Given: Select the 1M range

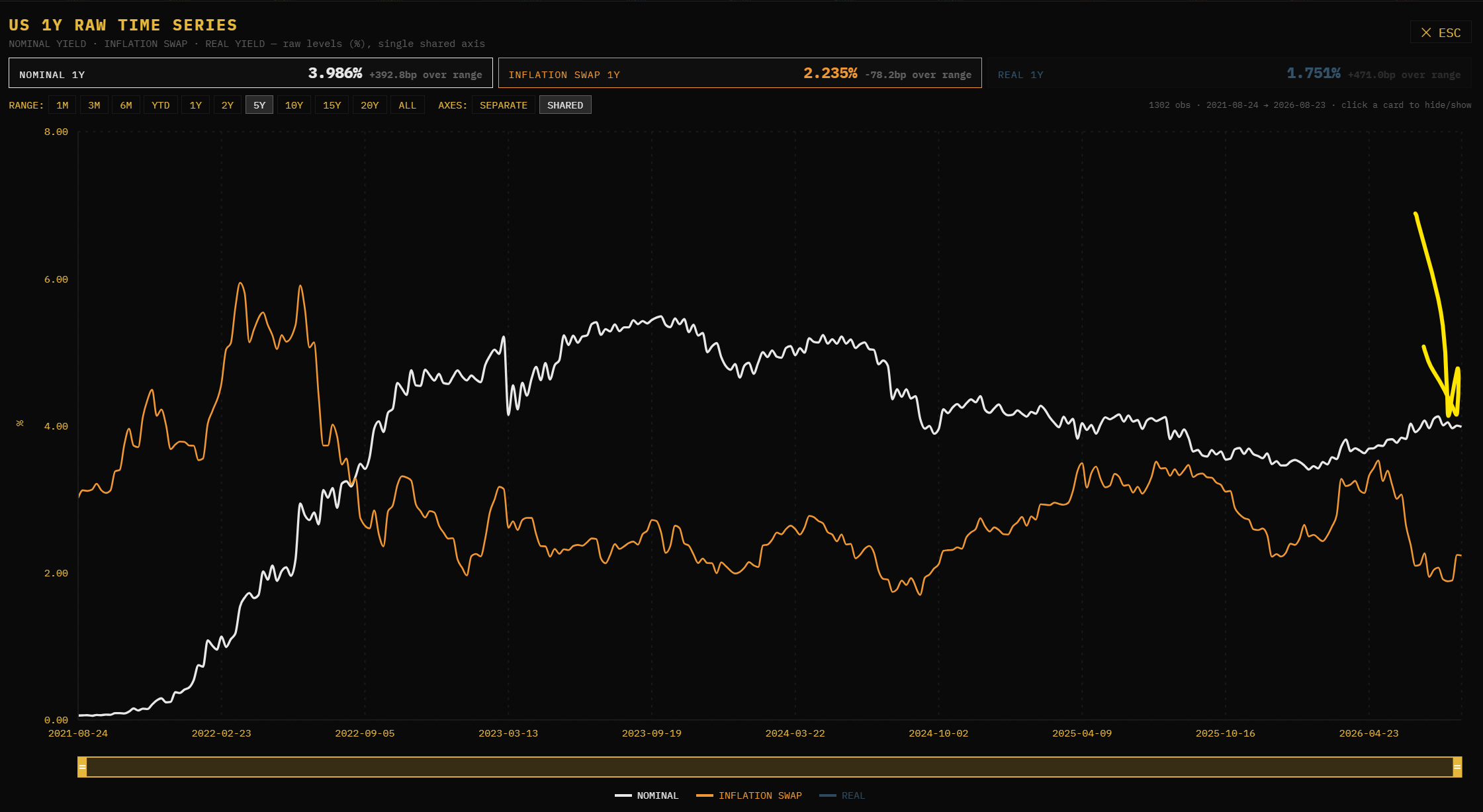Looking at the screenshot, I should click(x=62, y=105).
